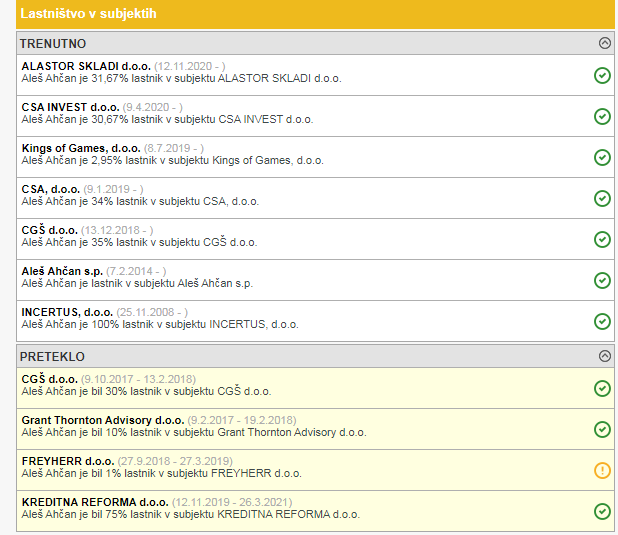This screenshot has width=618, height=535.
Task: Open KREDITNA REFORMA d.o.o. past ownership entry
Action: (94, 502)
